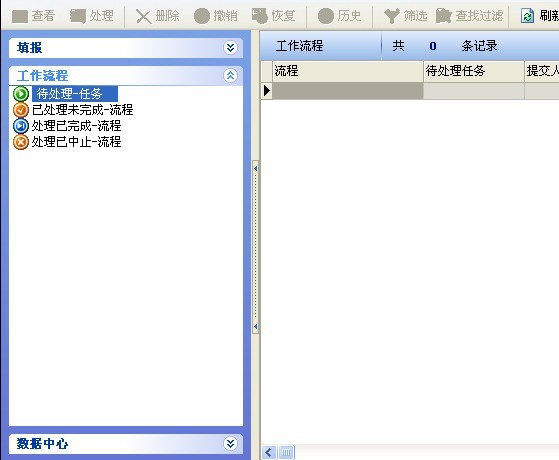Screen dimensions: 559x460
Task: Select 已处理未完成-流程 item
Action: pos(82,110)
